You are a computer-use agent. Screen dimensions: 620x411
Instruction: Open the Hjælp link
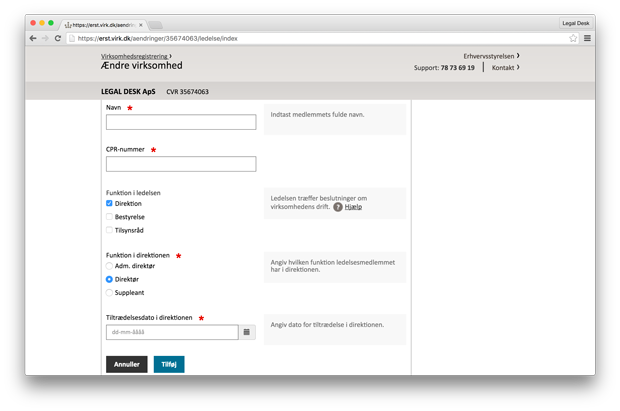pyautogui.click(x=353, y=207)
